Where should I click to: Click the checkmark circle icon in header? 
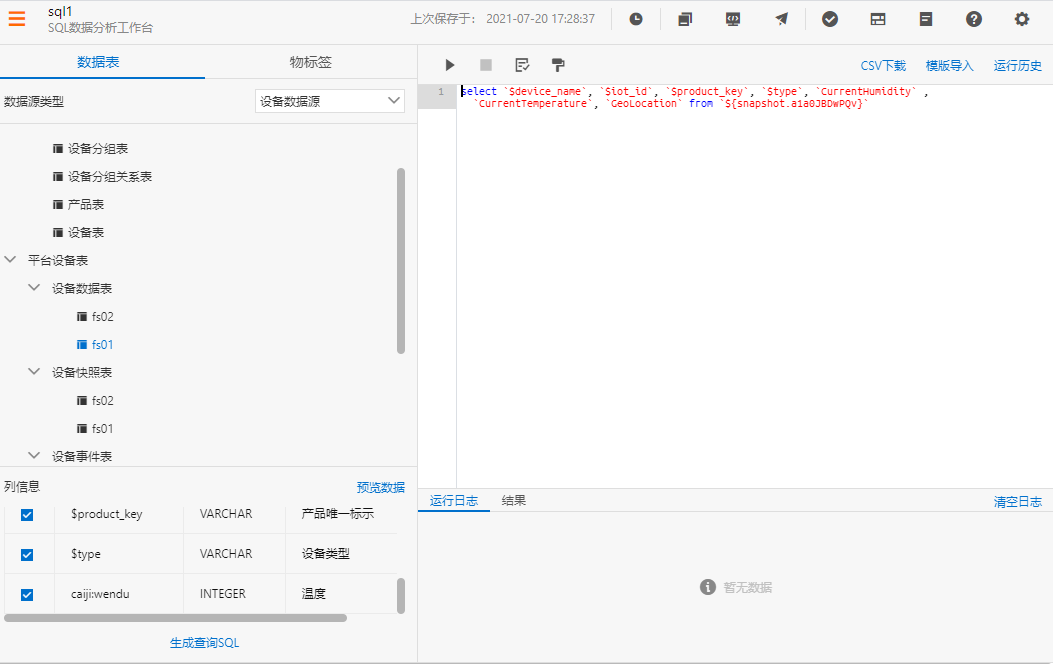(x=830, y=19)
